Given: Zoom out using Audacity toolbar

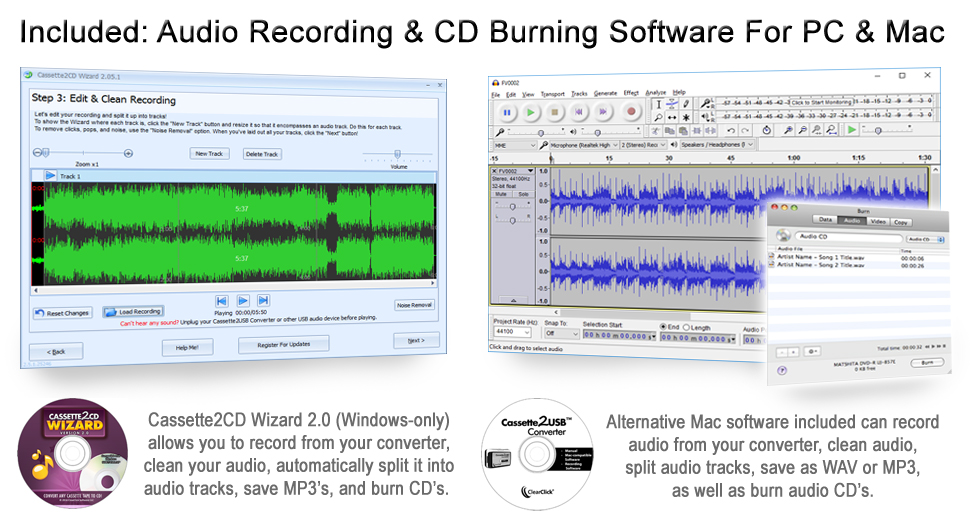Looking at the screenshot, I should (802, 130).
